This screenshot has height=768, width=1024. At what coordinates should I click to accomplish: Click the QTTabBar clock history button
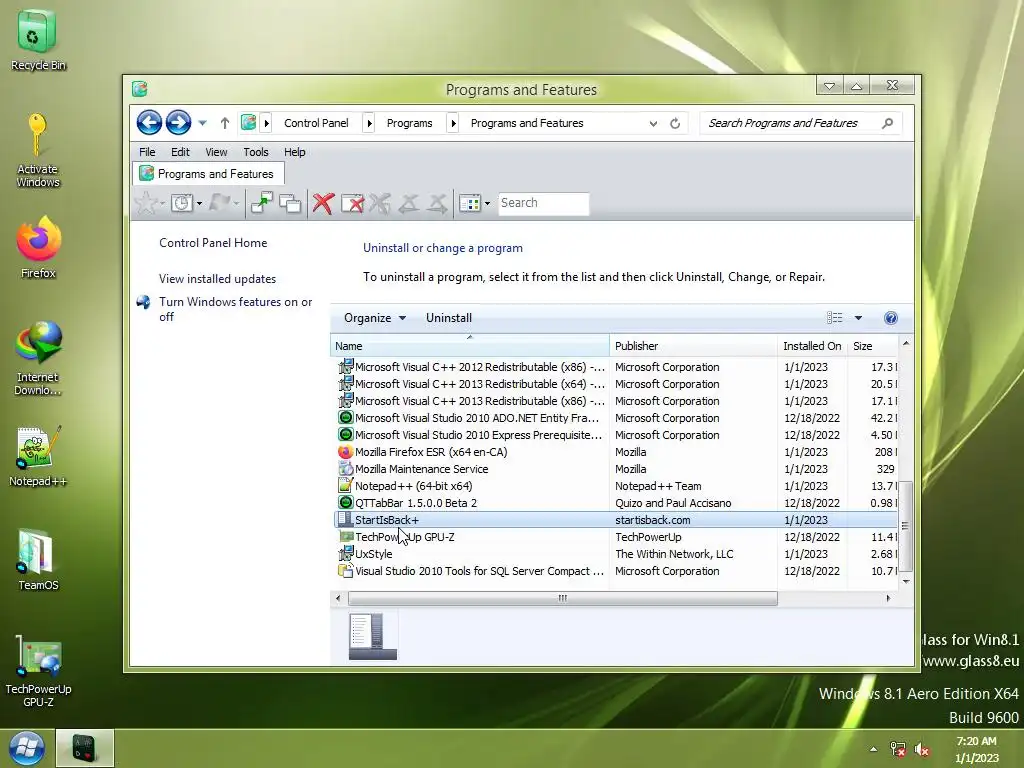(x=182, y=203)
